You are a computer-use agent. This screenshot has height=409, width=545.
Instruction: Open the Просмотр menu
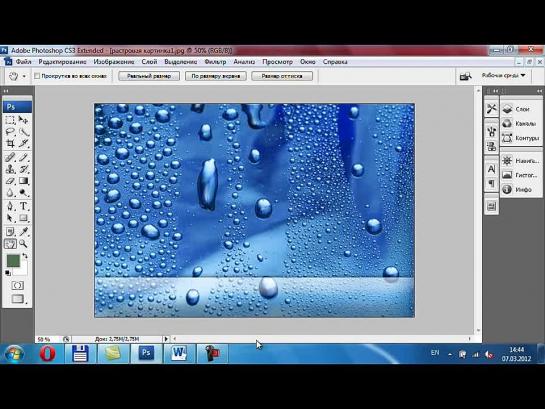277,62
